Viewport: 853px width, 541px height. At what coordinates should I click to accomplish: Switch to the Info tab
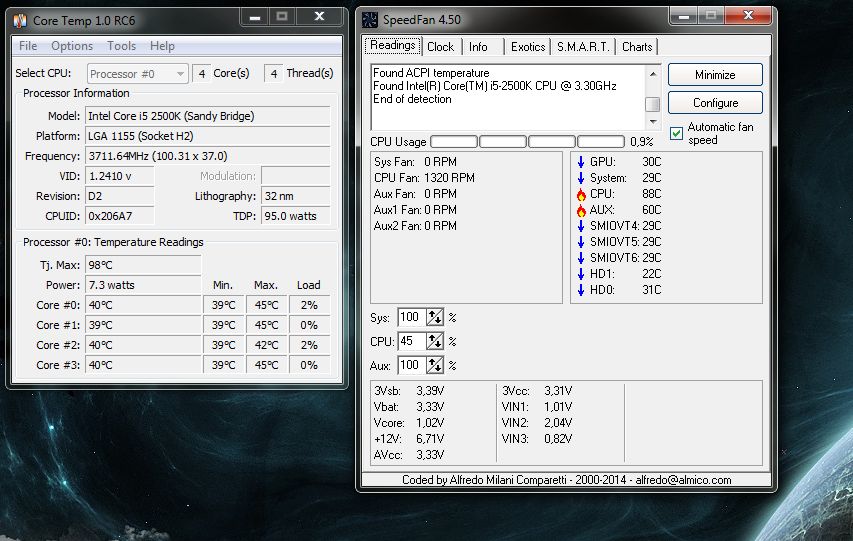tap(478, 47)
